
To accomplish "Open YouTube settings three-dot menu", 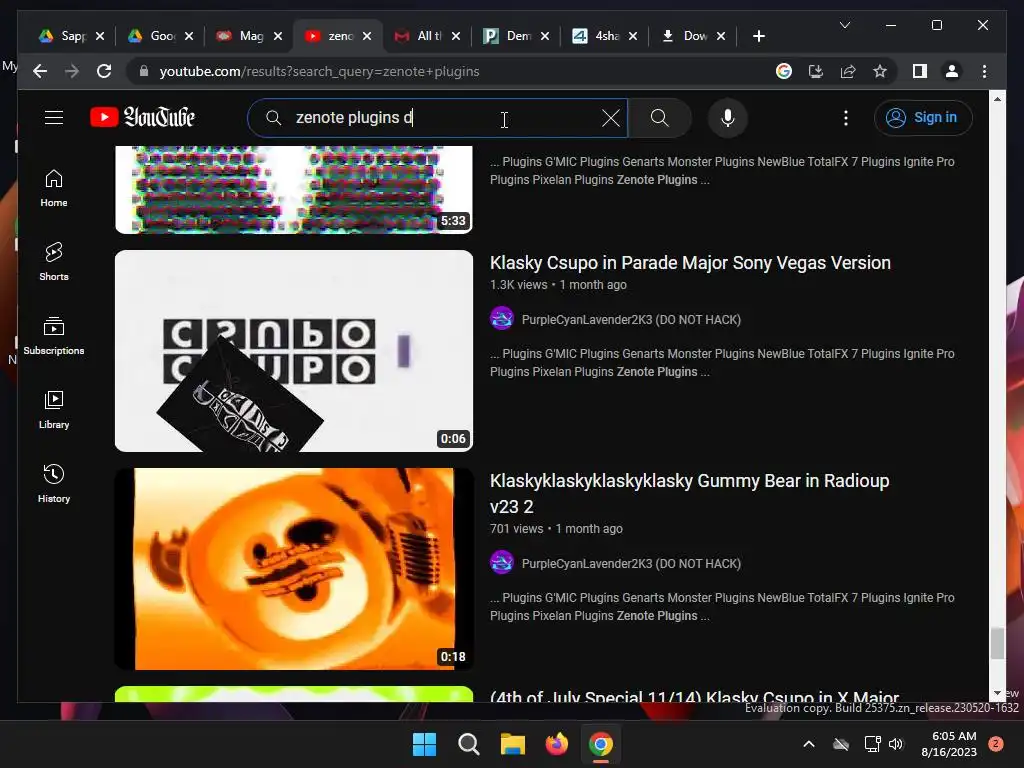I will 846,118.
